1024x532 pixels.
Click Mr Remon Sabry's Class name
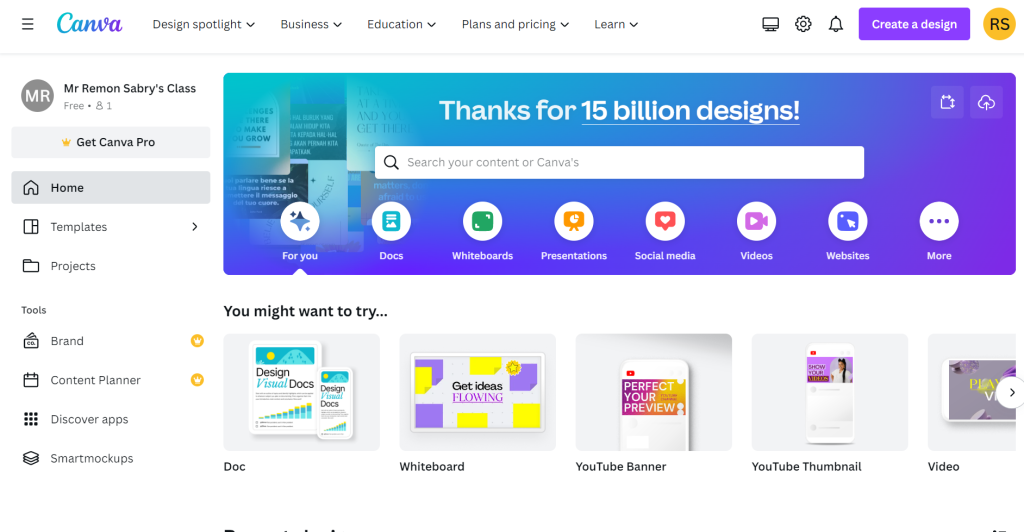pos(129,88)
